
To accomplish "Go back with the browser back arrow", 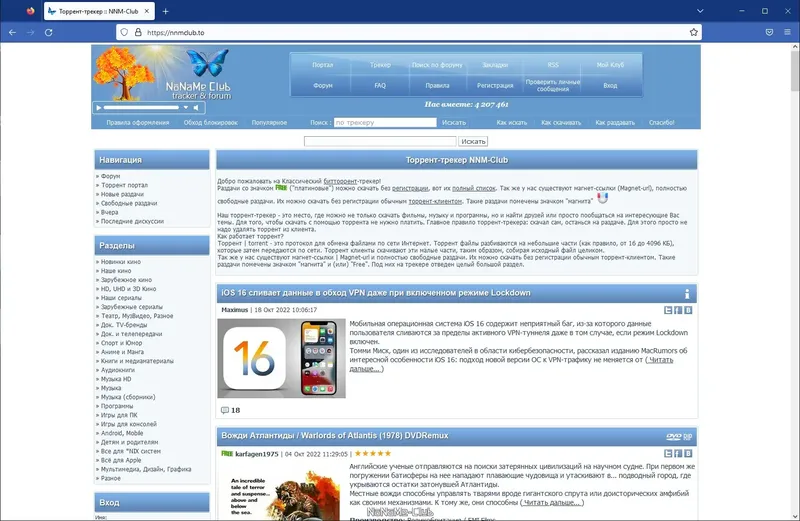I will 12,32.
